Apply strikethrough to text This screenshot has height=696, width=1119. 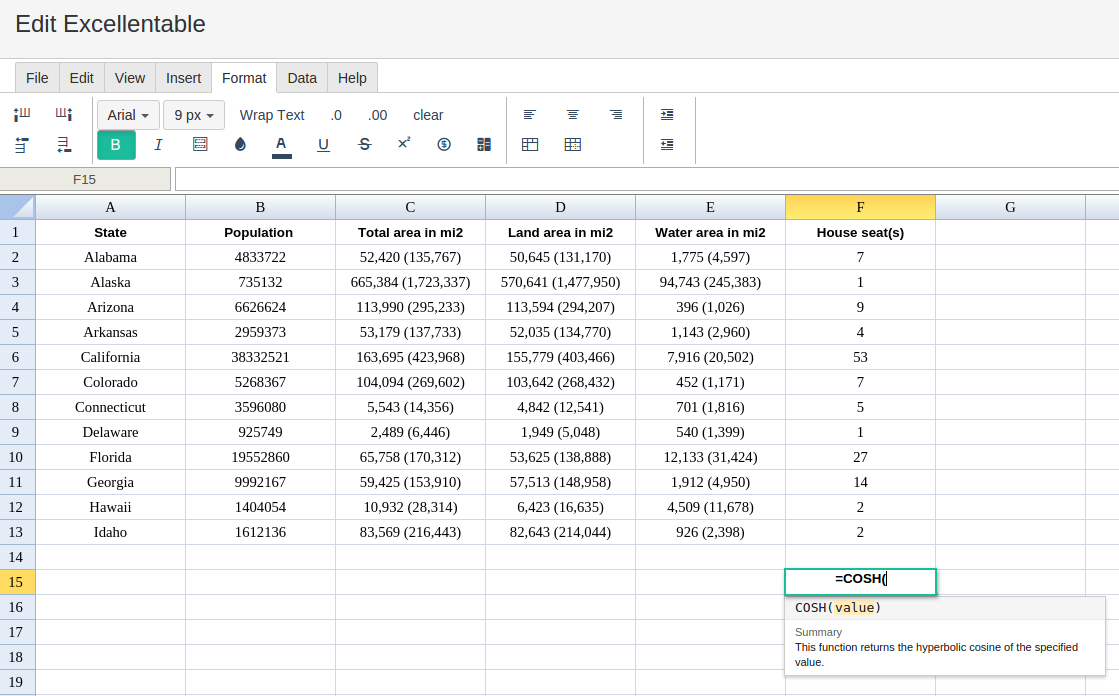click(x=364, y=145)
